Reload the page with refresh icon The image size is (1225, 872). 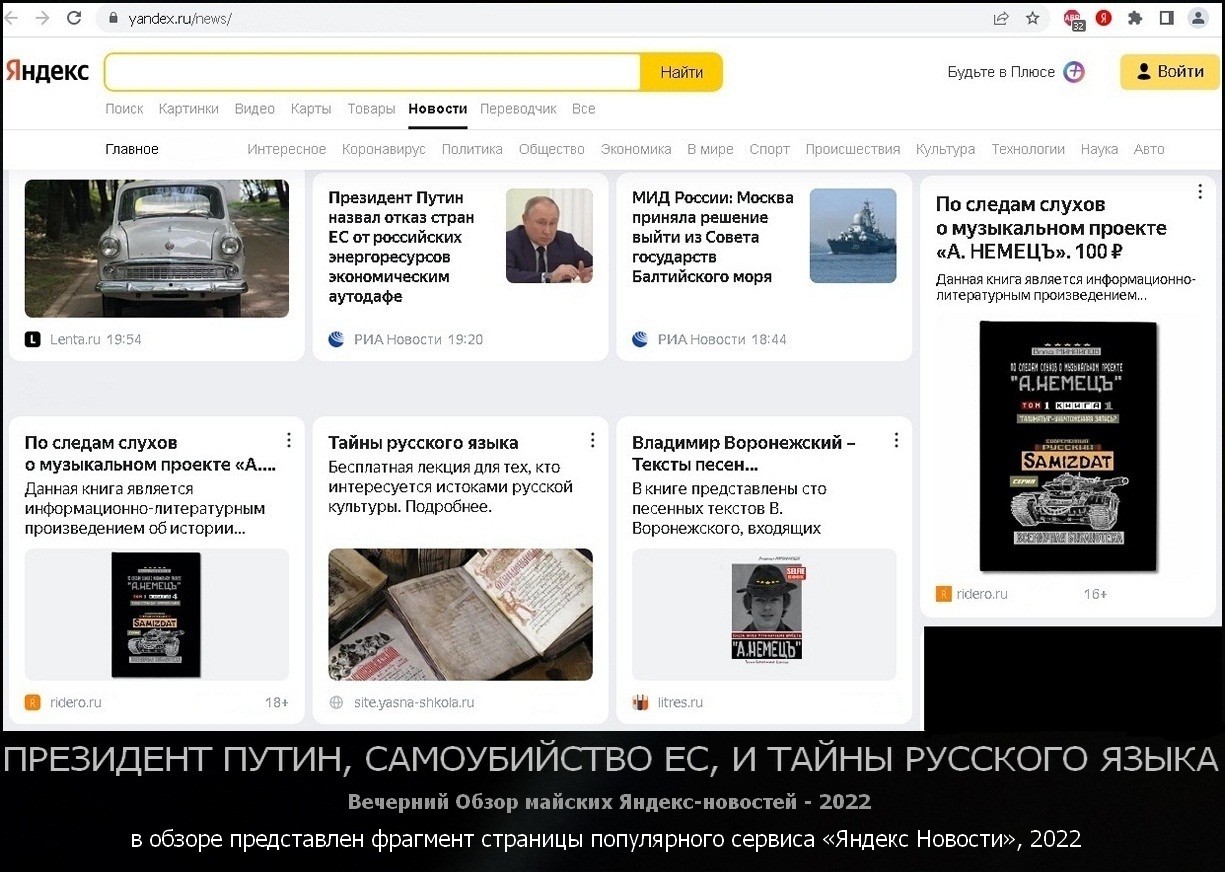[x=74, y=18]
